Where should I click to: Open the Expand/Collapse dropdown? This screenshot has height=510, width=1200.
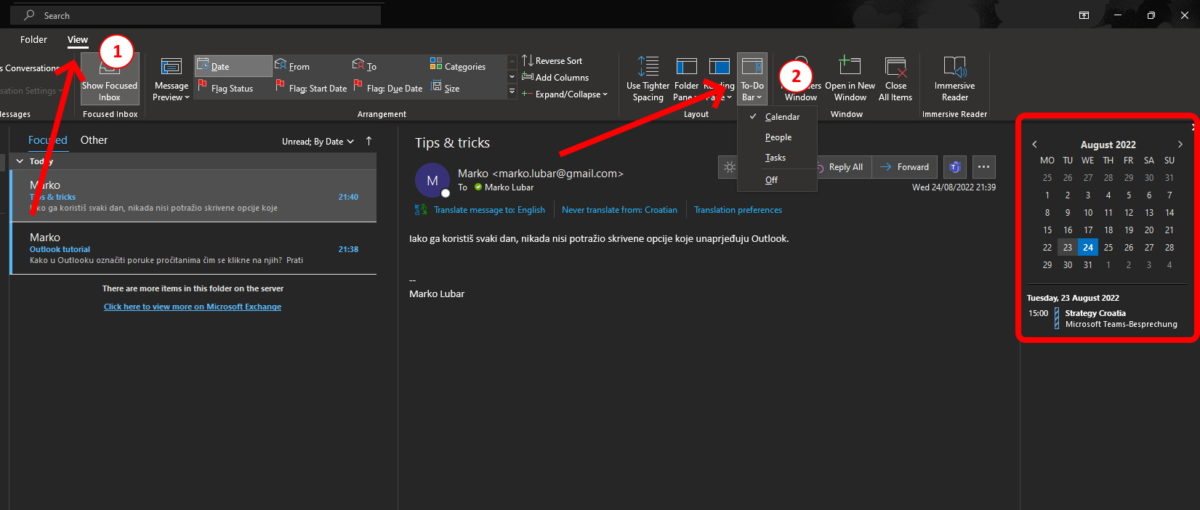(x=564, y=94)
